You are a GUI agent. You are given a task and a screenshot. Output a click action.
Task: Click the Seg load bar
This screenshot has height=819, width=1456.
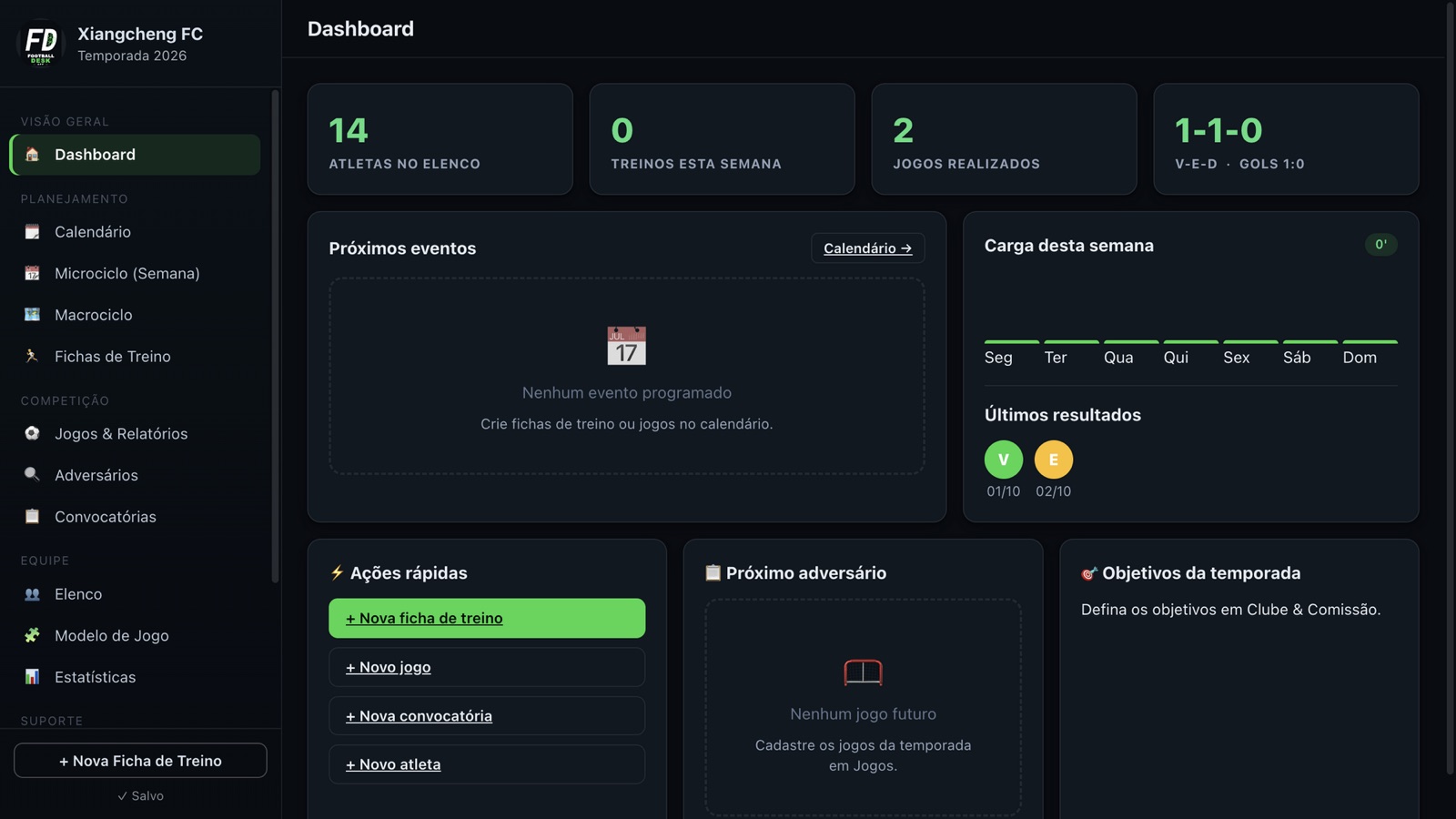point(1012,342)
